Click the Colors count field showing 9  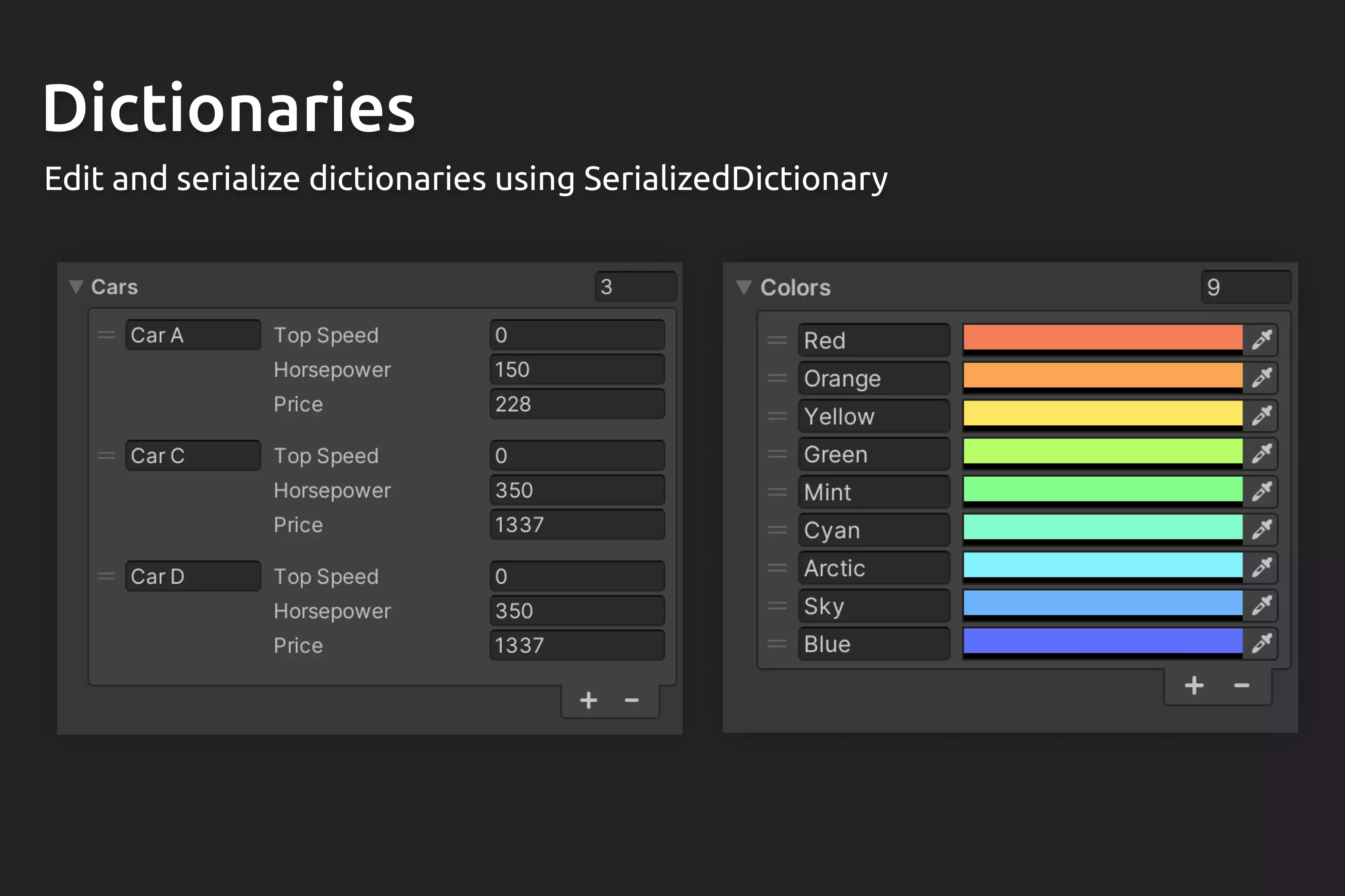(x=1245, y=287)
